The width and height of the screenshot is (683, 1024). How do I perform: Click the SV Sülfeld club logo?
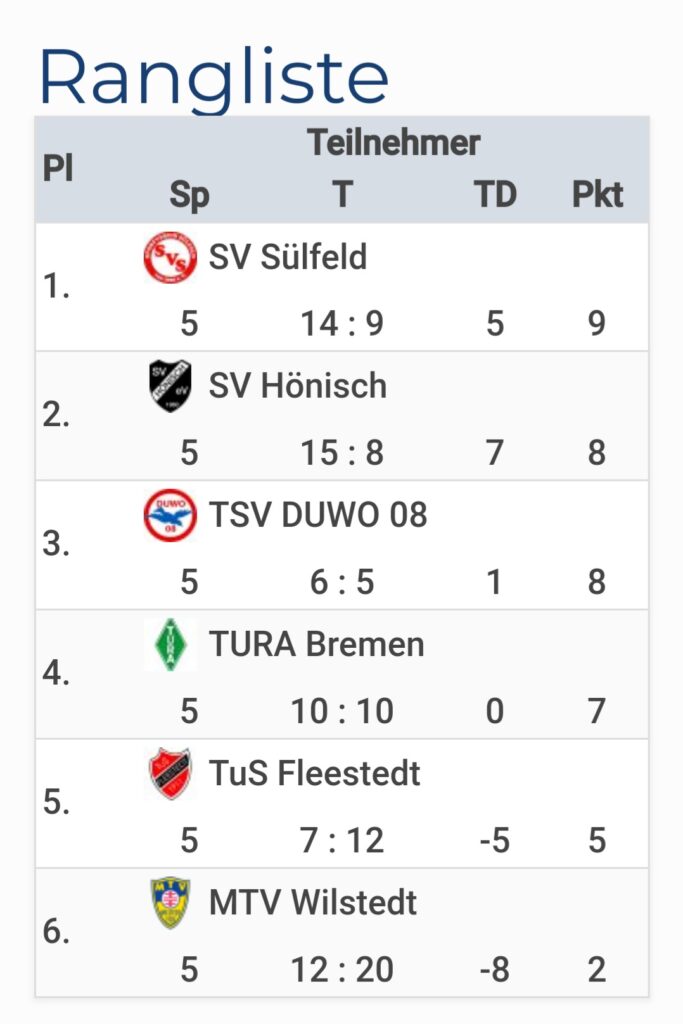(x=170, y=257)
